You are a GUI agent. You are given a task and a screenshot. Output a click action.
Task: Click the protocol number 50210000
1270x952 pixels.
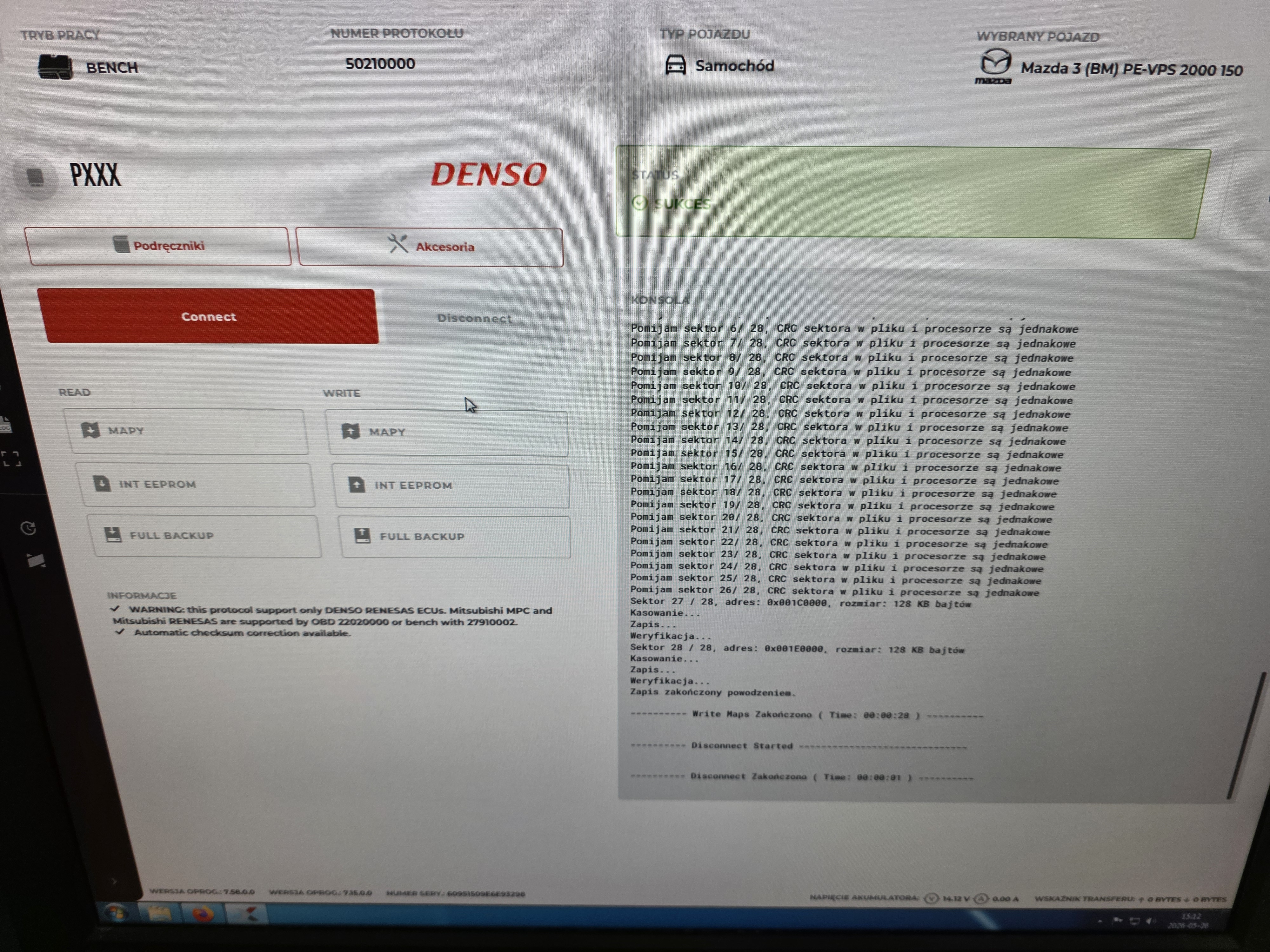(x=380, y=64)
